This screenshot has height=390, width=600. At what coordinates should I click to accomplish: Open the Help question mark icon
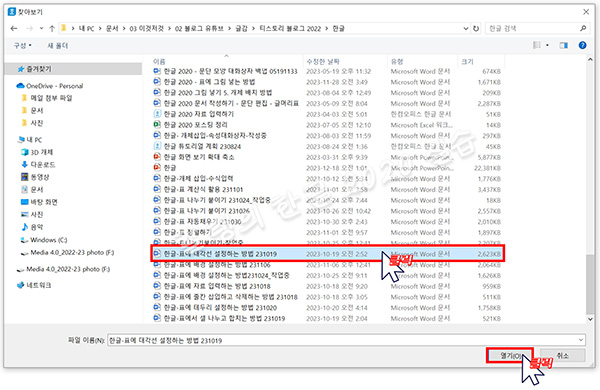(x=582, y=45)
